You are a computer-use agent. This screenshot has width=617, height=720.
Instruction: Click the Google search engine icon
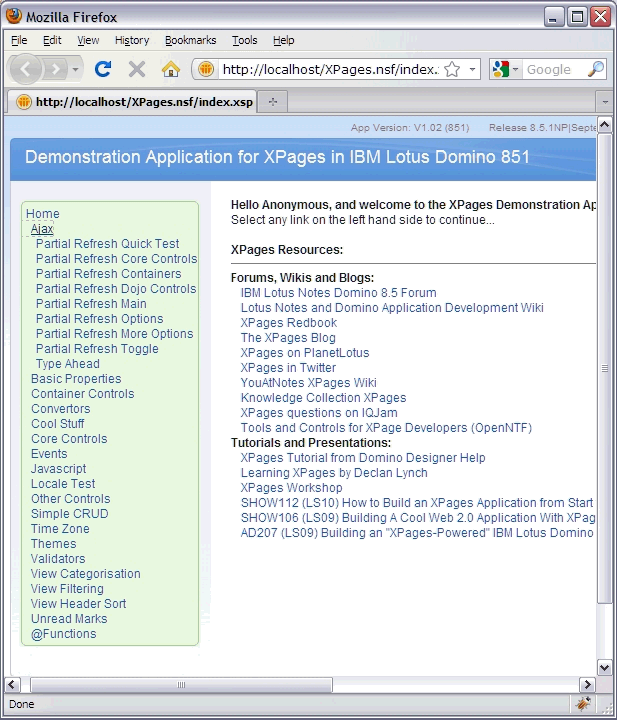tap(500, 69)
